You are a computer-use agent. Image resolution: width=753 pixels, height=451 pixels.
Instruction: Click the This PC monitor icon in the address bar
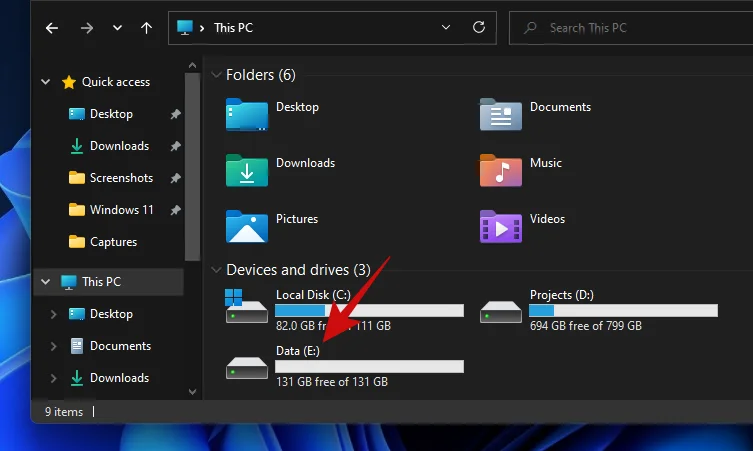[185, 27]
